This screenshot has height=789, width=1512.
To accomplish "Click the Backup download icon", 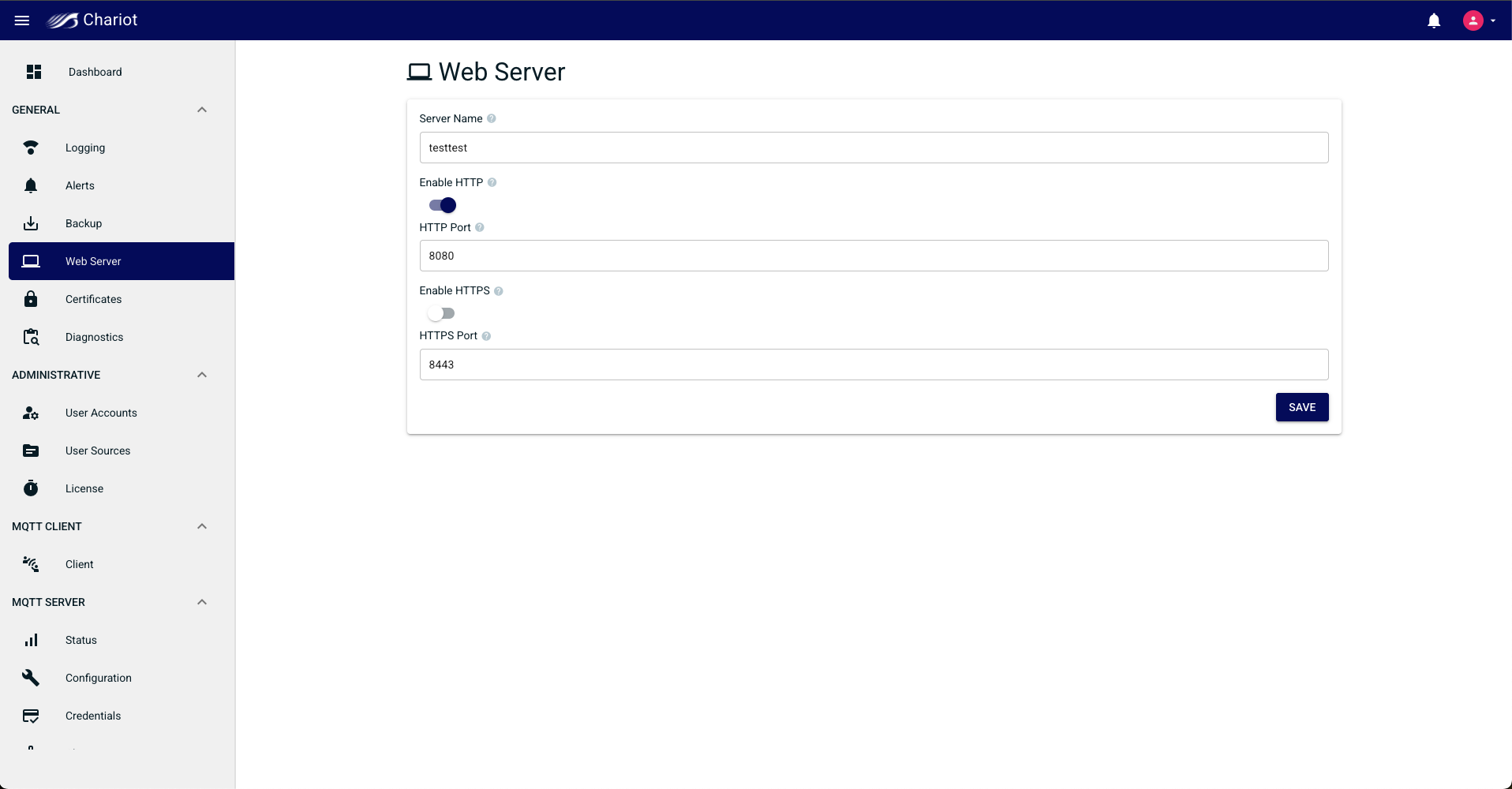I will coord(31,223).
